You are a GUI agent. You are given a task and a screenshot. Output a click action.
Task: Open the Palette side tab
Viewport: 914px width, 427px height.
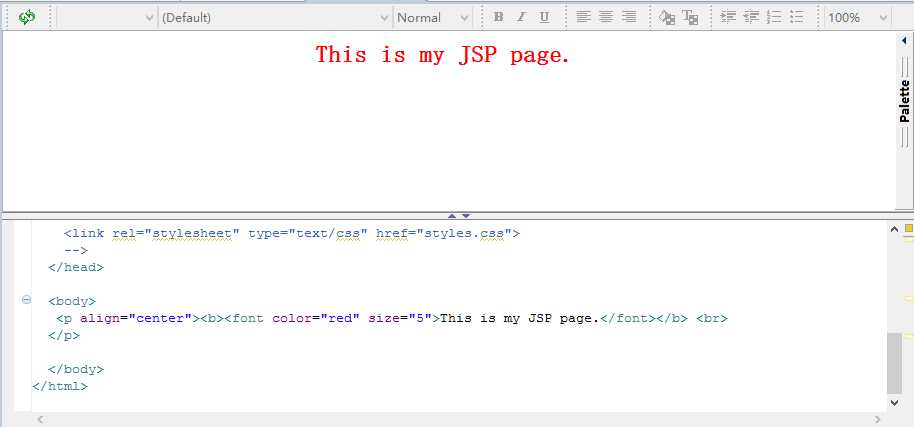point(904,101)
